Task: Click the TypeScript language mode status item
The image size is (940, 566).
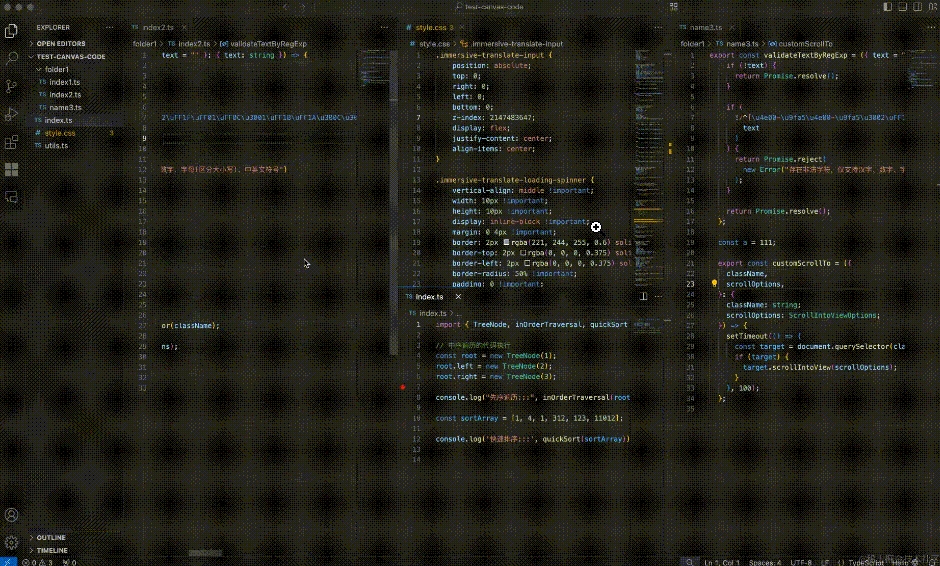Action: (866, 562)
